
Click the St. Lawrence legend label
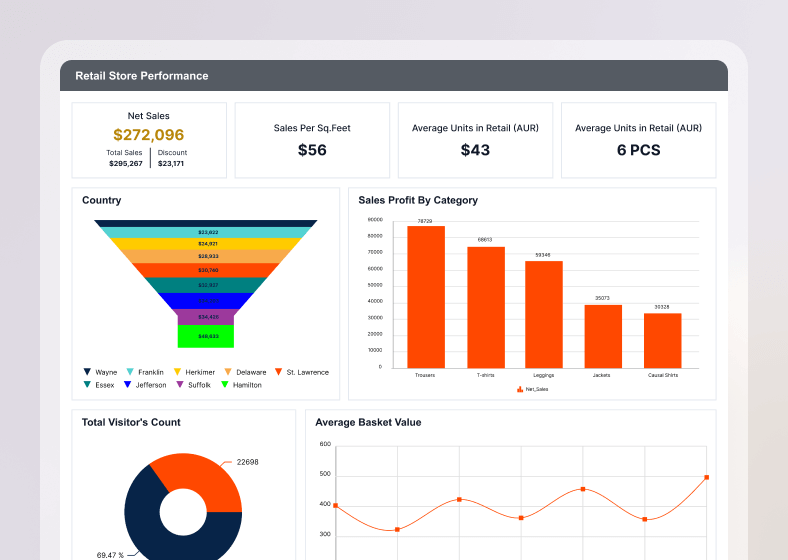point(308,372)
